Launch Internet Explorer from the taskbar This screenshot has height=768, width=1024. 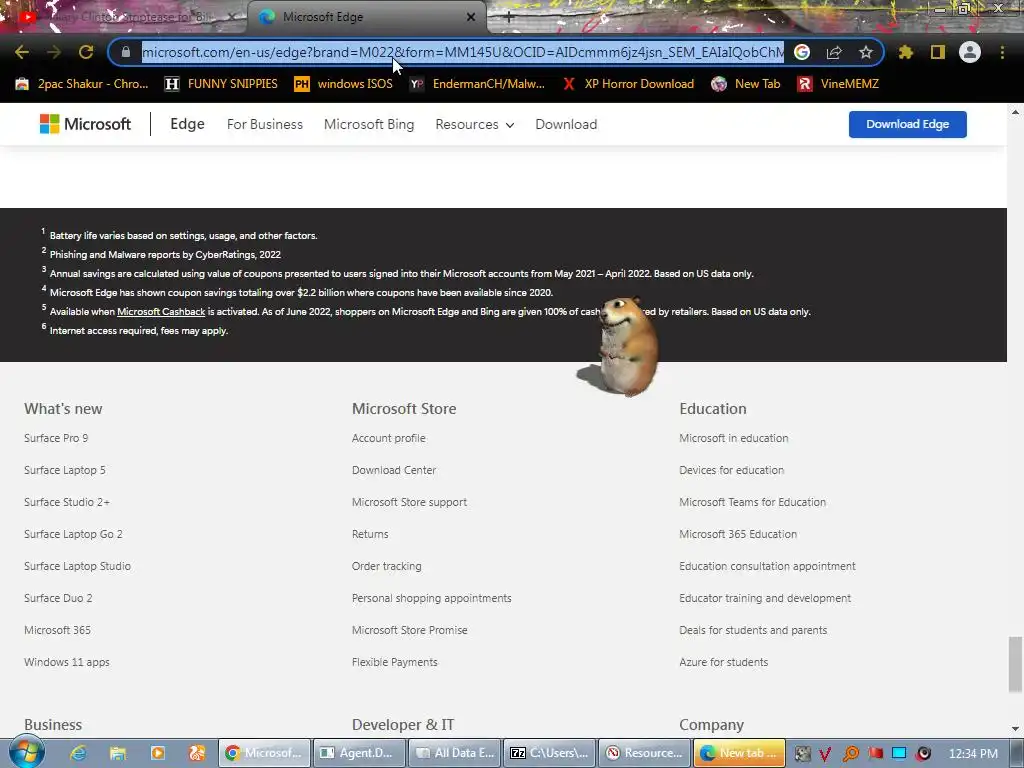(78, 753)
